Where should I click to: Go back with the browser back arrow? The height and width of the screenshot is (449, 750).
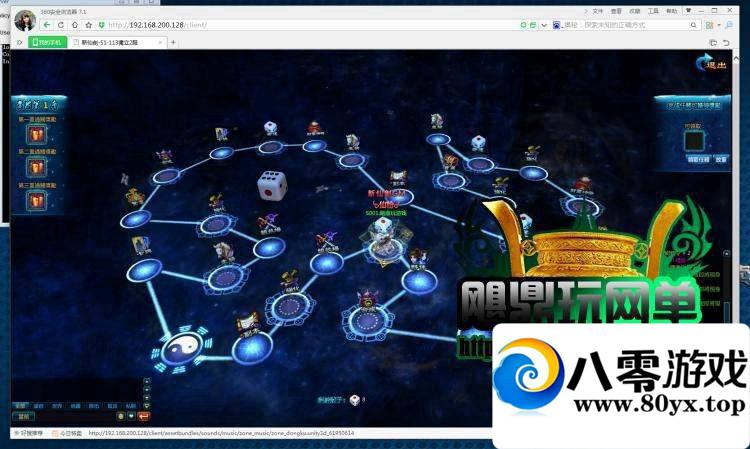point(47,25)
